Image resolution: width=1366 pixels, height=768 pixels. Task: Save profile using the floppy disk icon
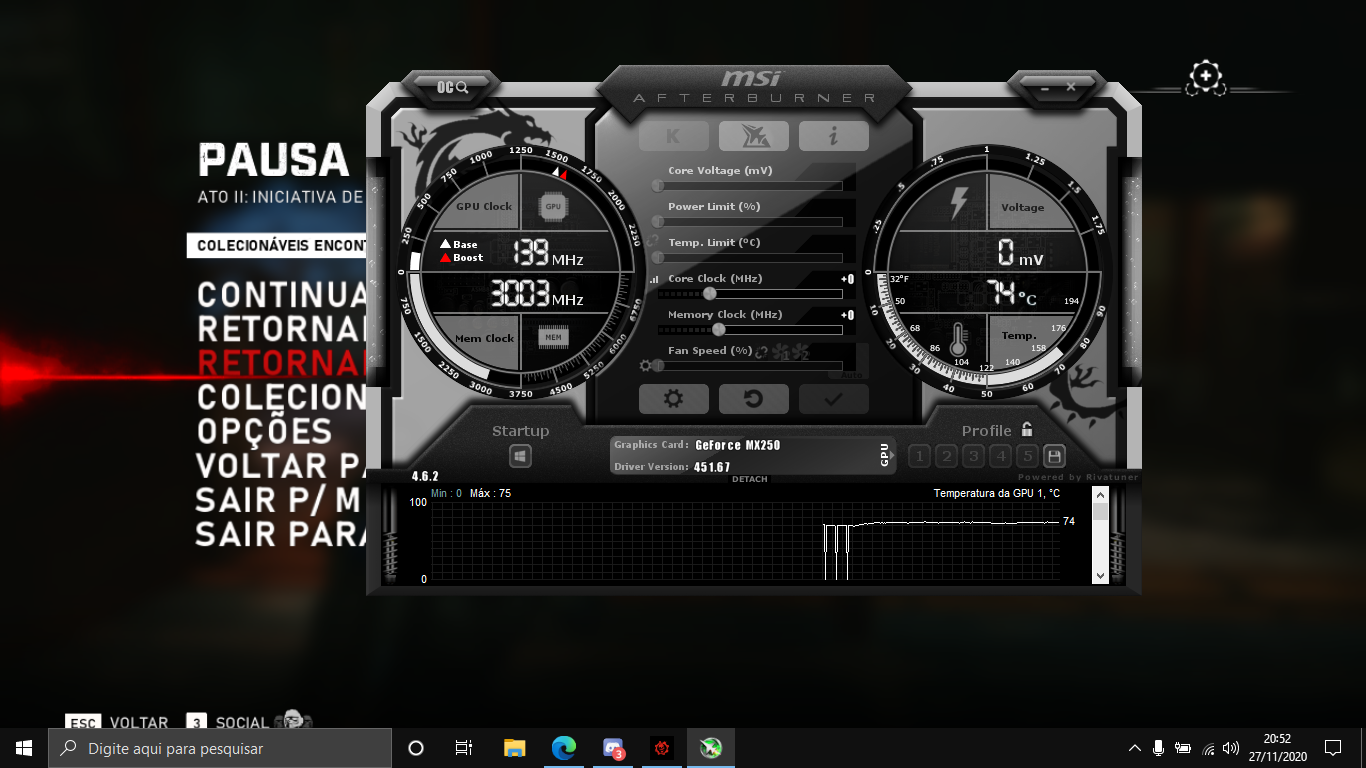pyautogui.click(x=1053, y=457)
